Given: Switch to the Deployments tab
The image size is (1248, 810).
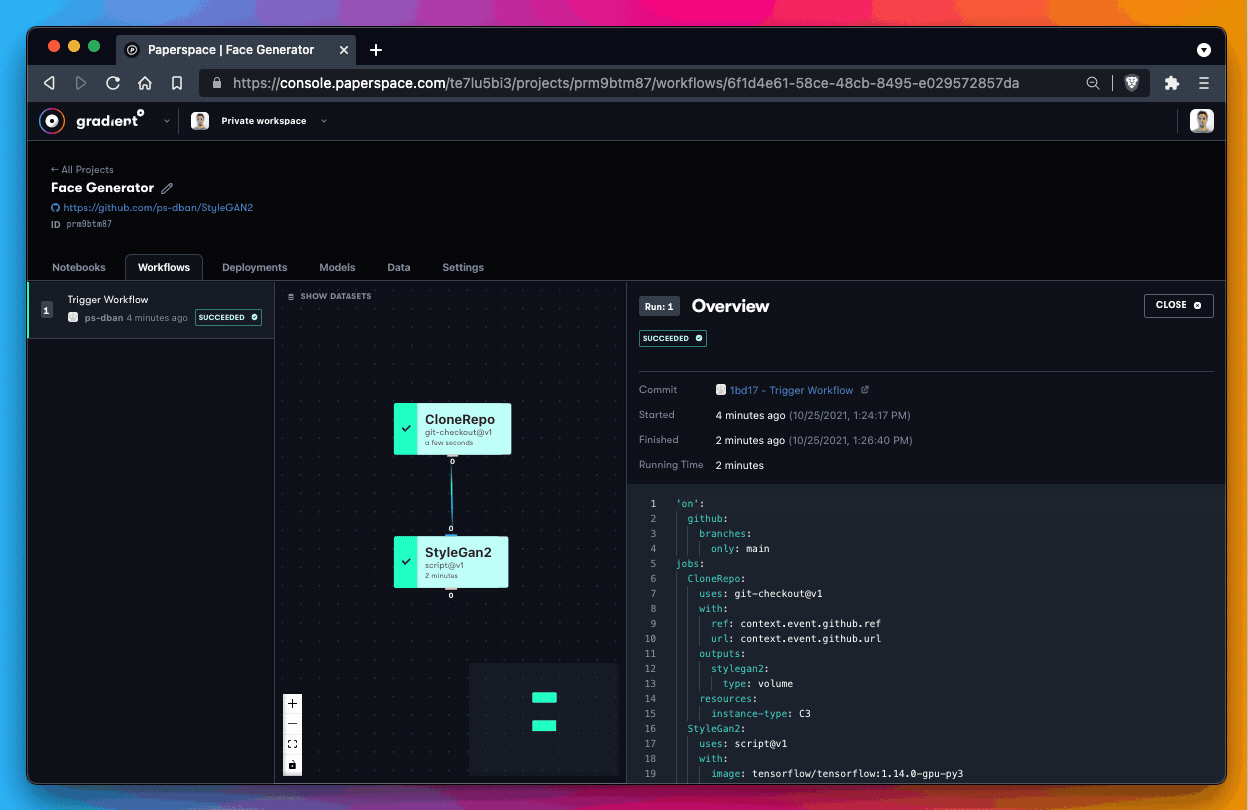Looking at the screenshot, I should pyautogui.click(x=255, y=267).
